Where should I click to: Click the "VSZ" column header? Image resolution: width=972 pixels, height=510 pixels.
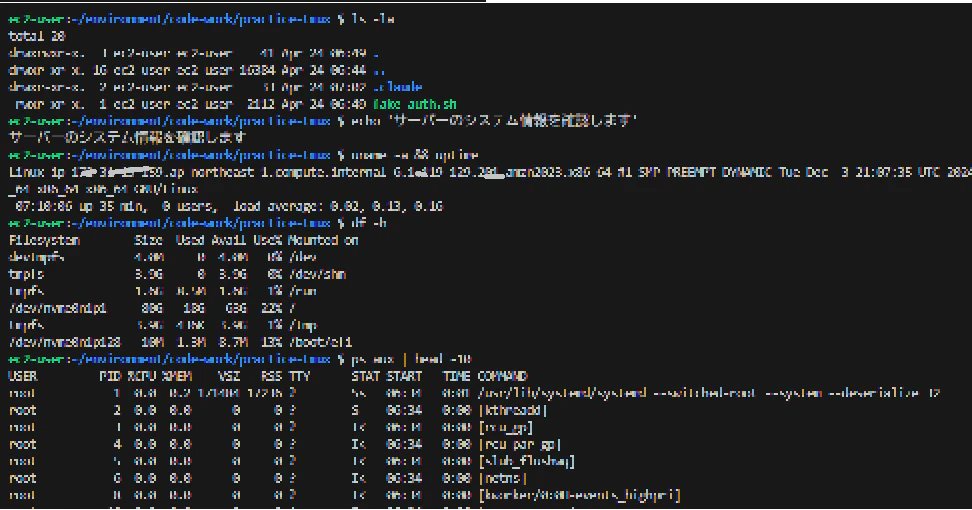[x=229, y=376]
